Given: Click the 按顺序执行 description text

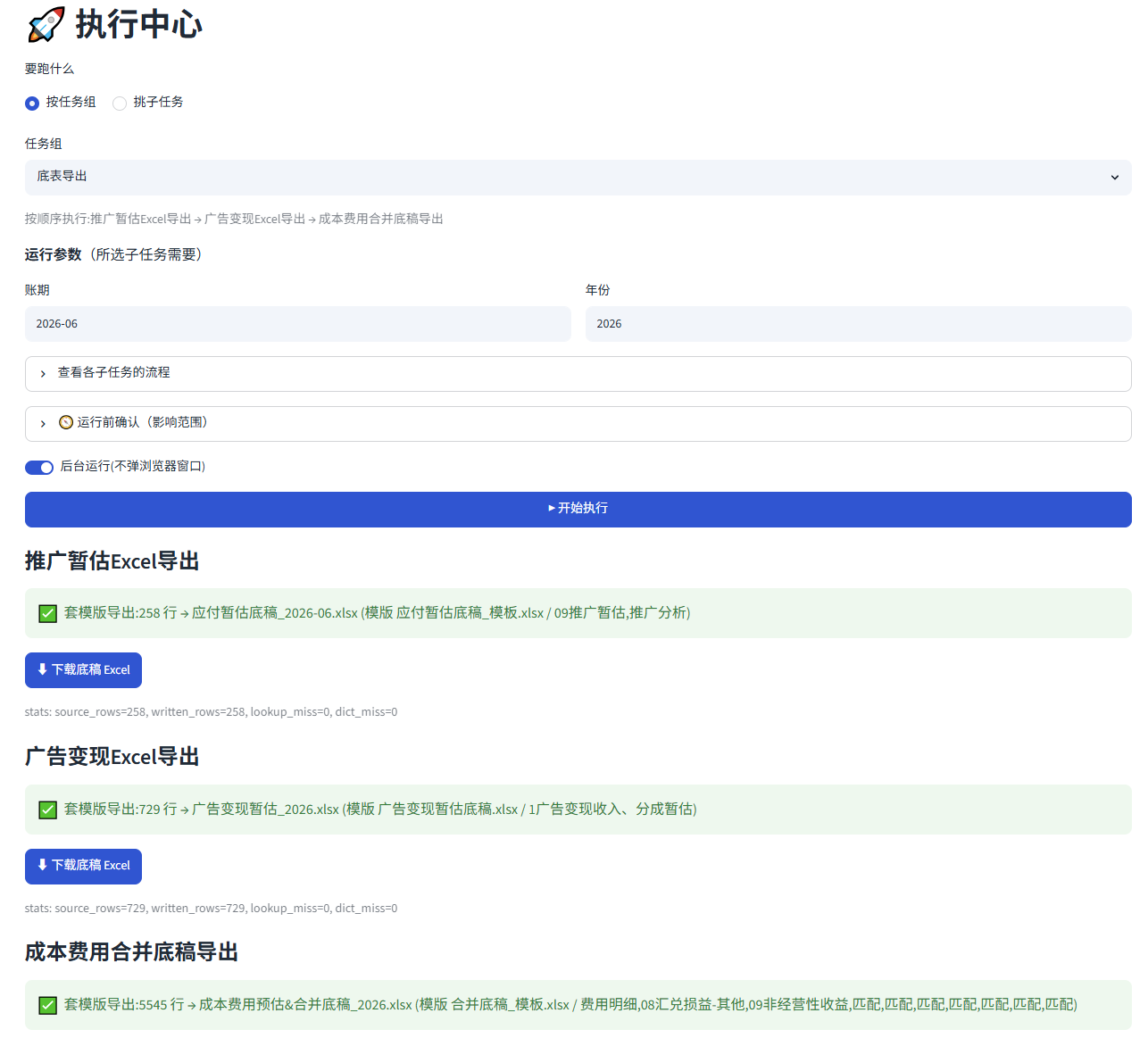Looking at the screenshot, I should coord(234,220).
